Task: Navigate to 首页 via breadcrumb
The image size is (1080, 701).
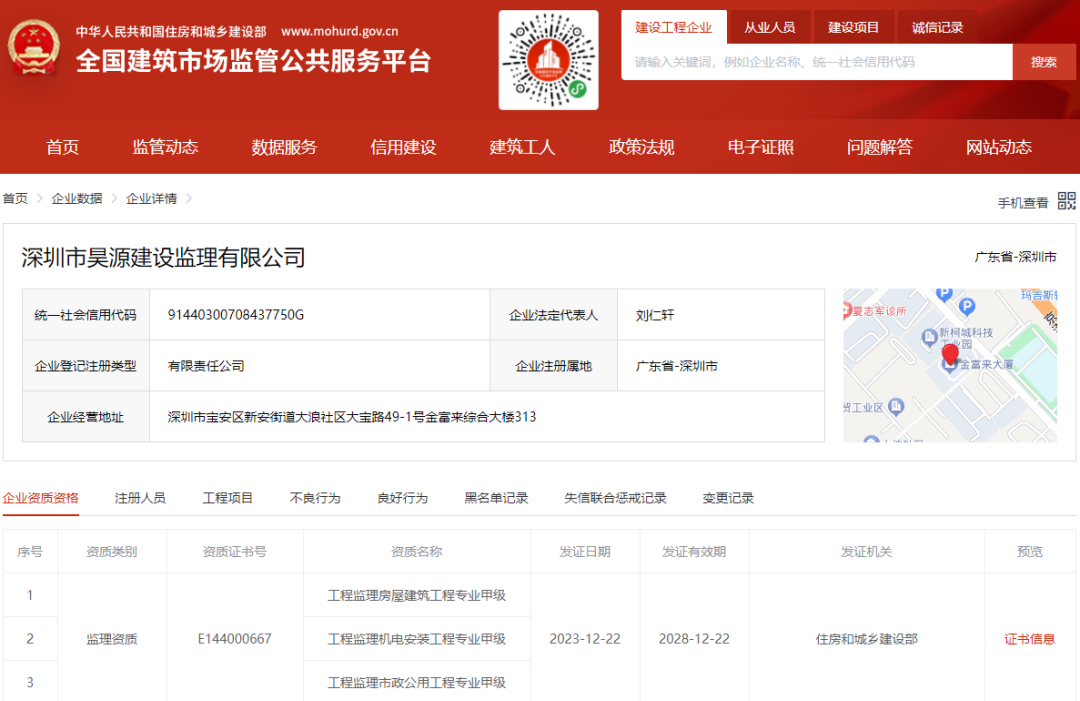Action: click(x=14, y=199)
